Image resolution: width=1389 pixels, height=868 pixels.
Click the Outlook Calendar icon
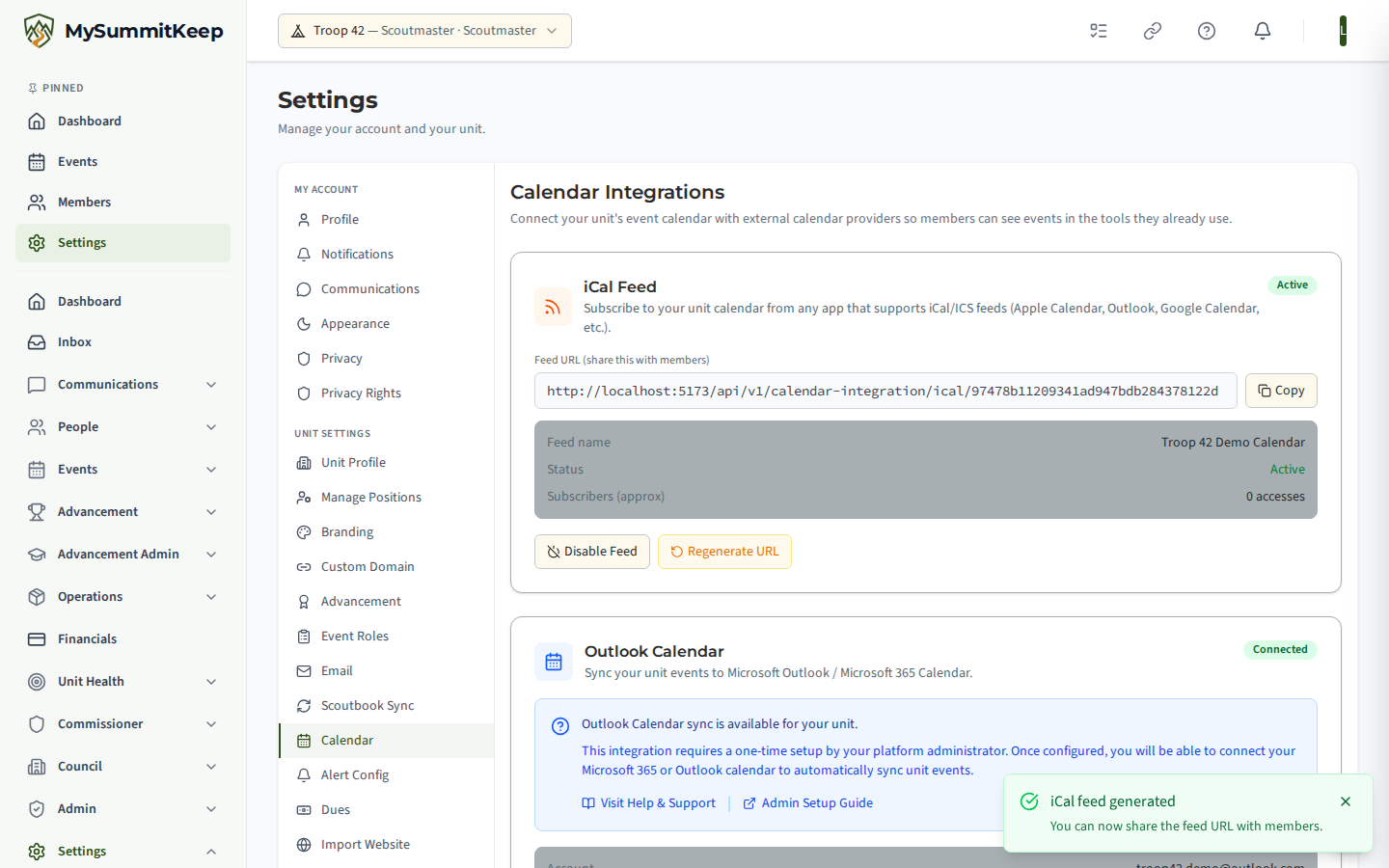tap(554, 662)
